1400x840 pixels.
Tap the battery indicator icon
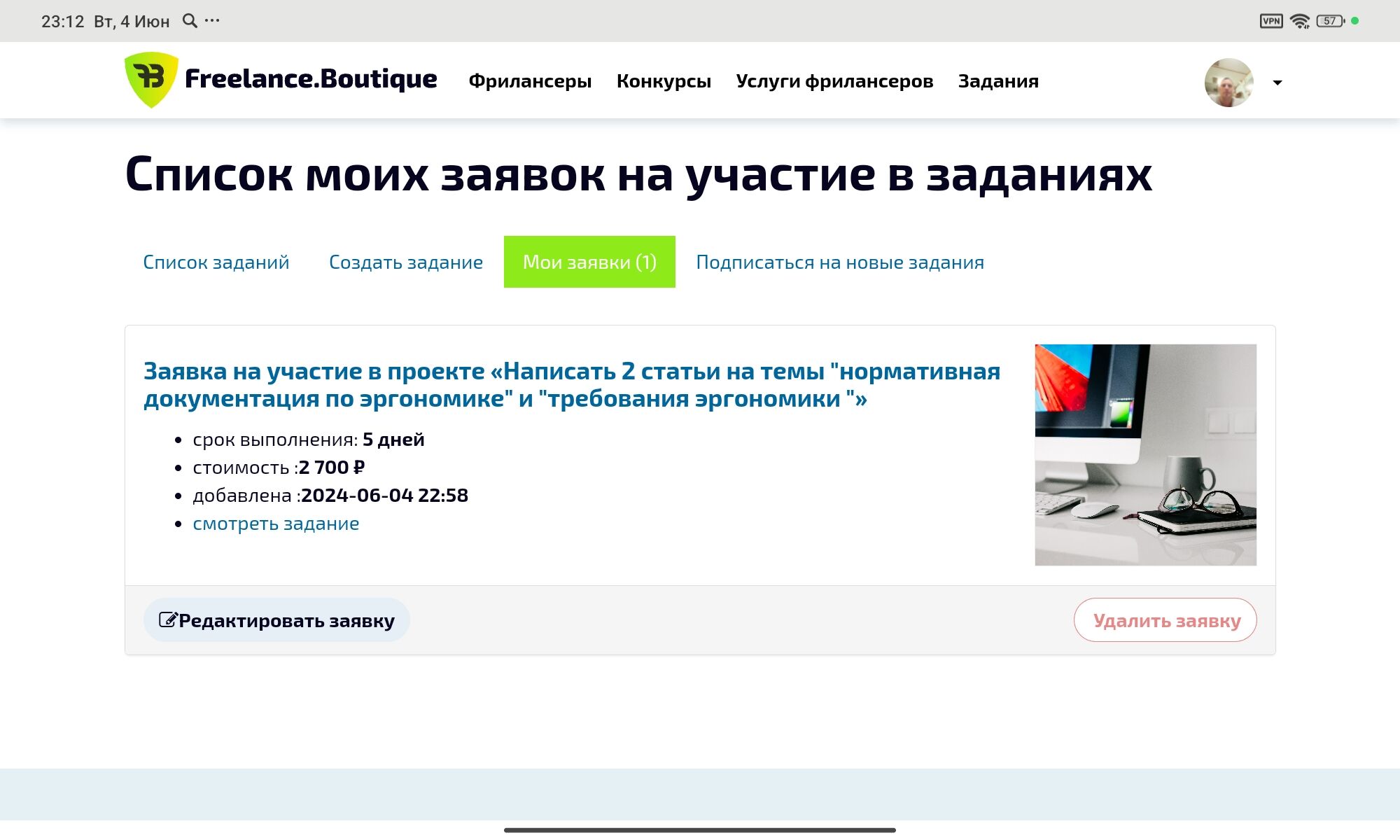[x=1330, y=21]
